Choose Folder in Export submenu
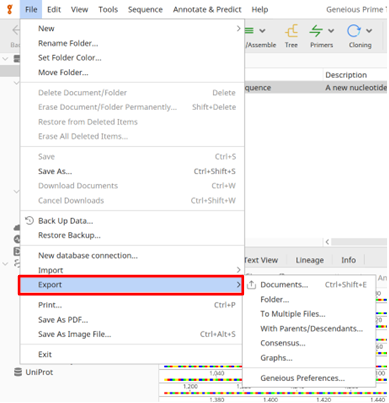389x403 pixels. point(309,299)
